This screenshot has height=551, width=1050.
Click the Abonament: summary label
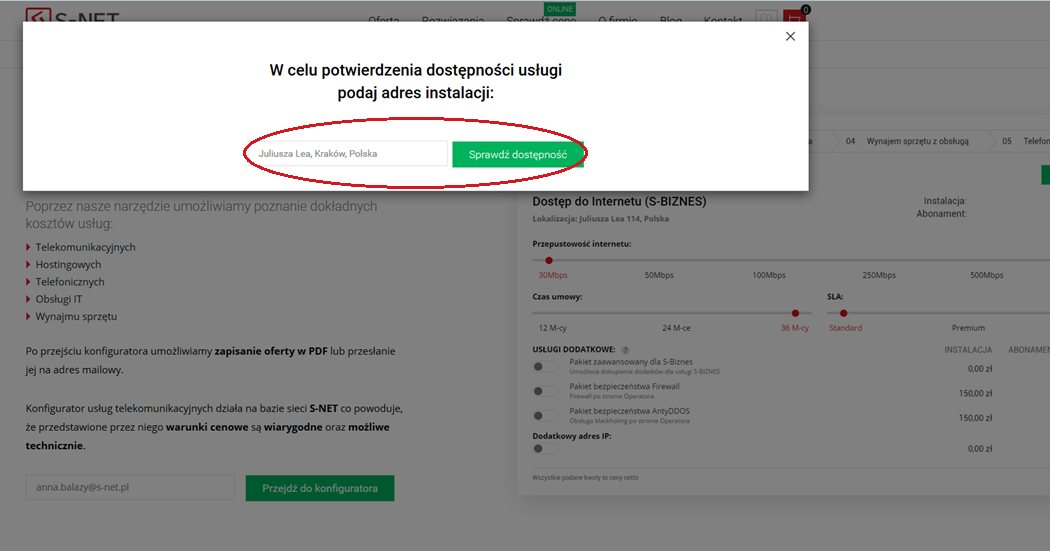(942, 214)
